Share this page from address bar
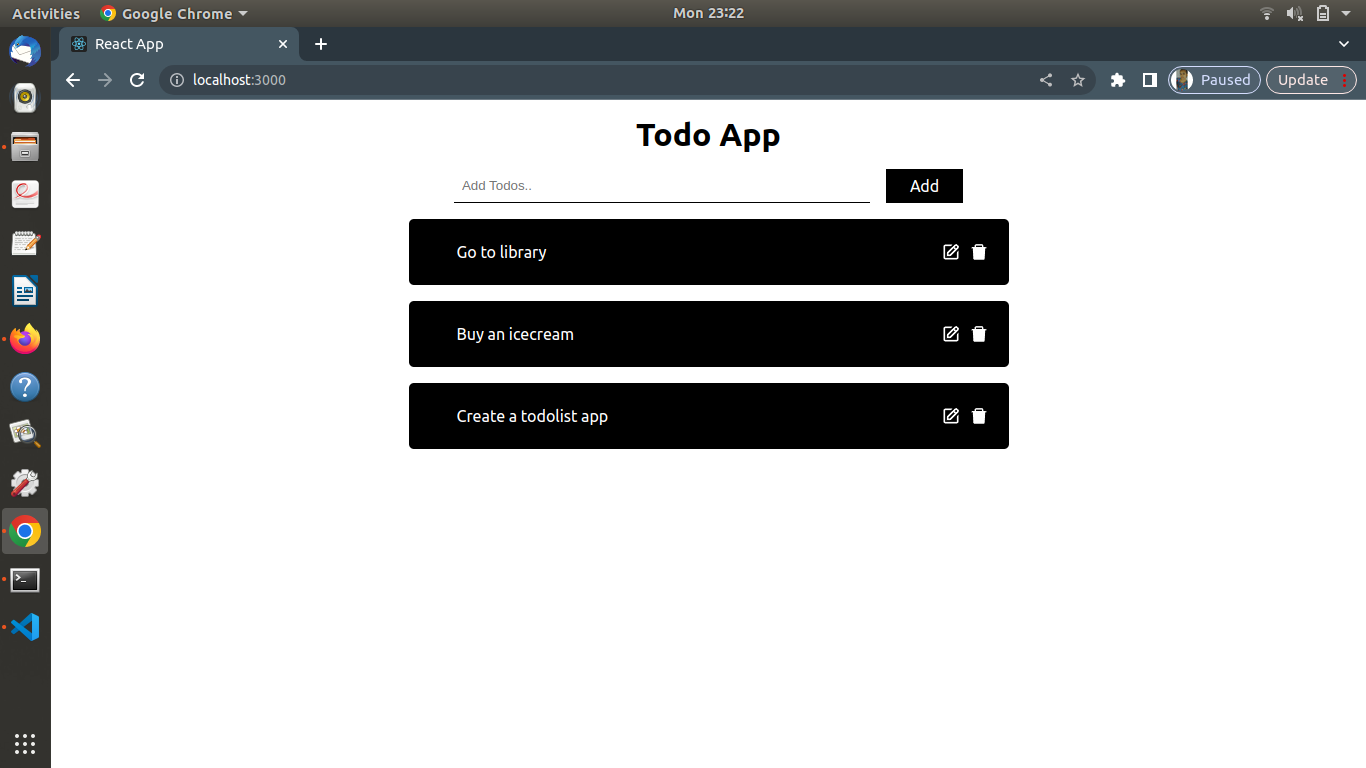This screenshot has width=1366, height=768. [x=1046, y=80]
